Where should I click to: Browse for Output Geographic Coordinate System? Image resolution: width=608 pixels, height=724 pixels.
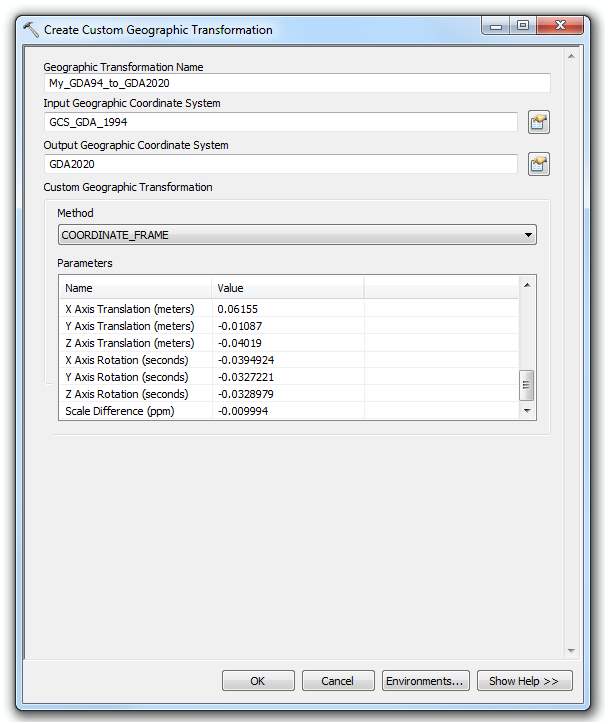tap(538, 164)
